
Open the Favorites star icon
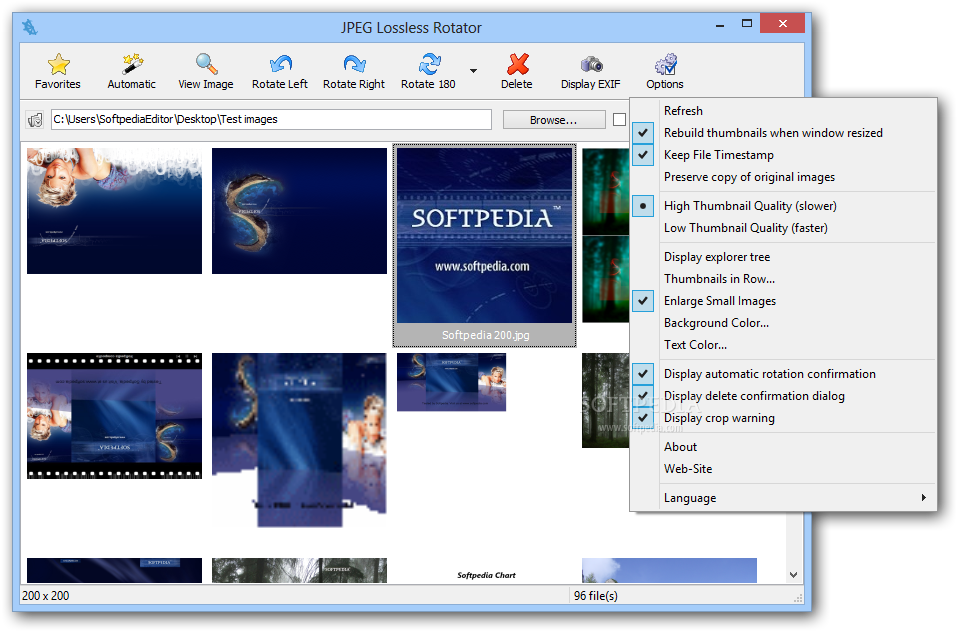58,71
